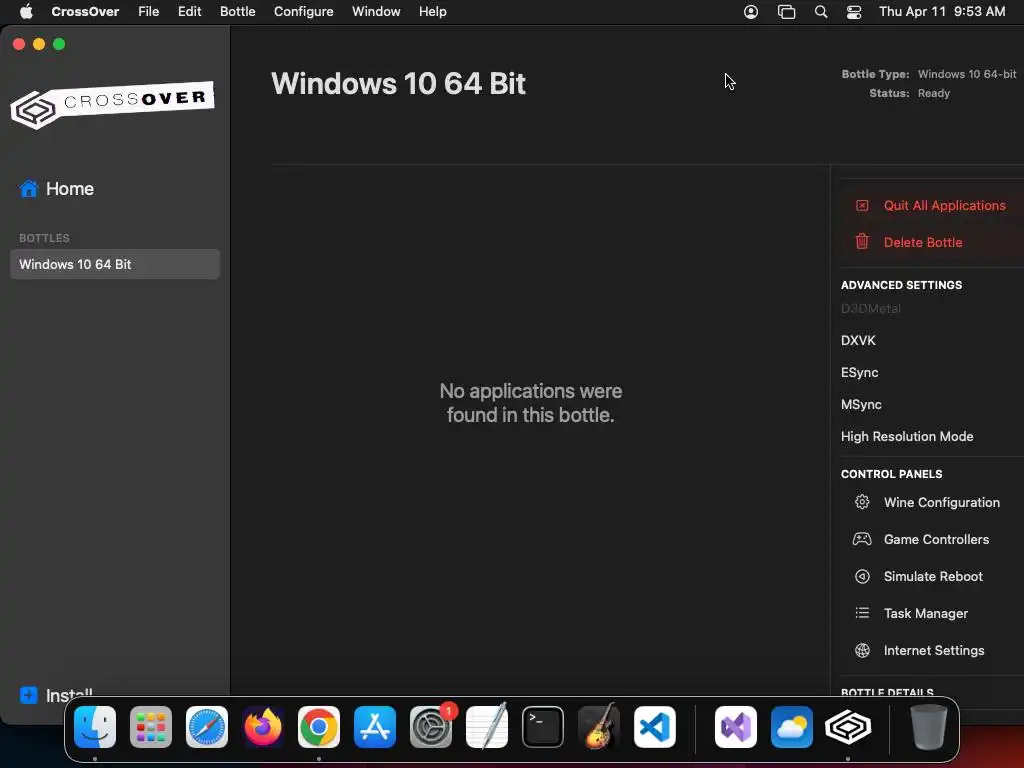Open Launchpad from the Dock
The height and width of the screenshot is (768, 1024).
(x=151, y=726)
